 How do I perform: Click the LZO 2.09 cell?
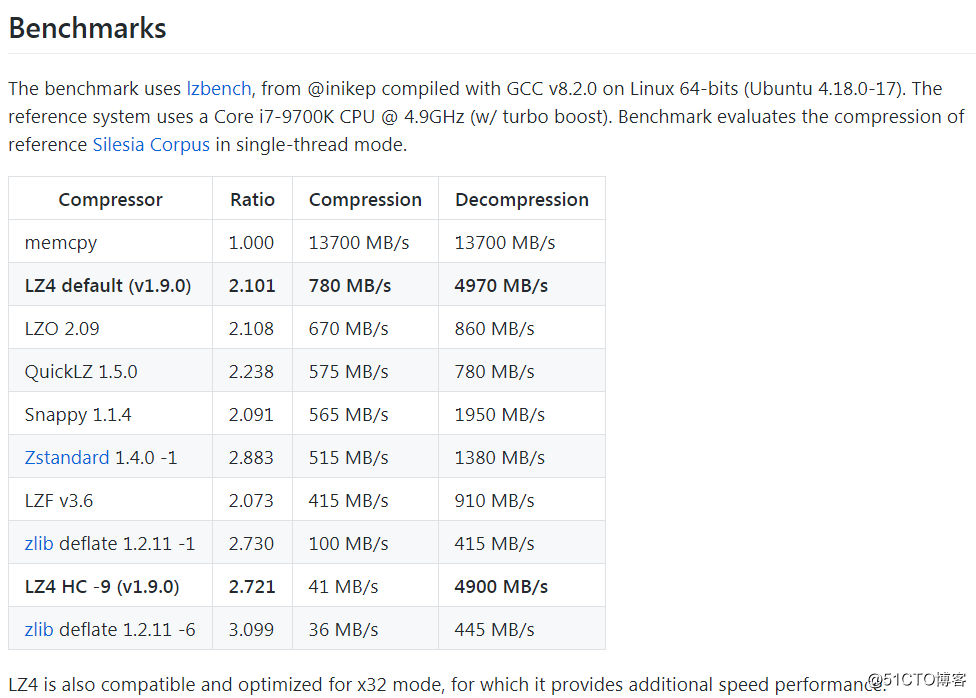[110, 328]
